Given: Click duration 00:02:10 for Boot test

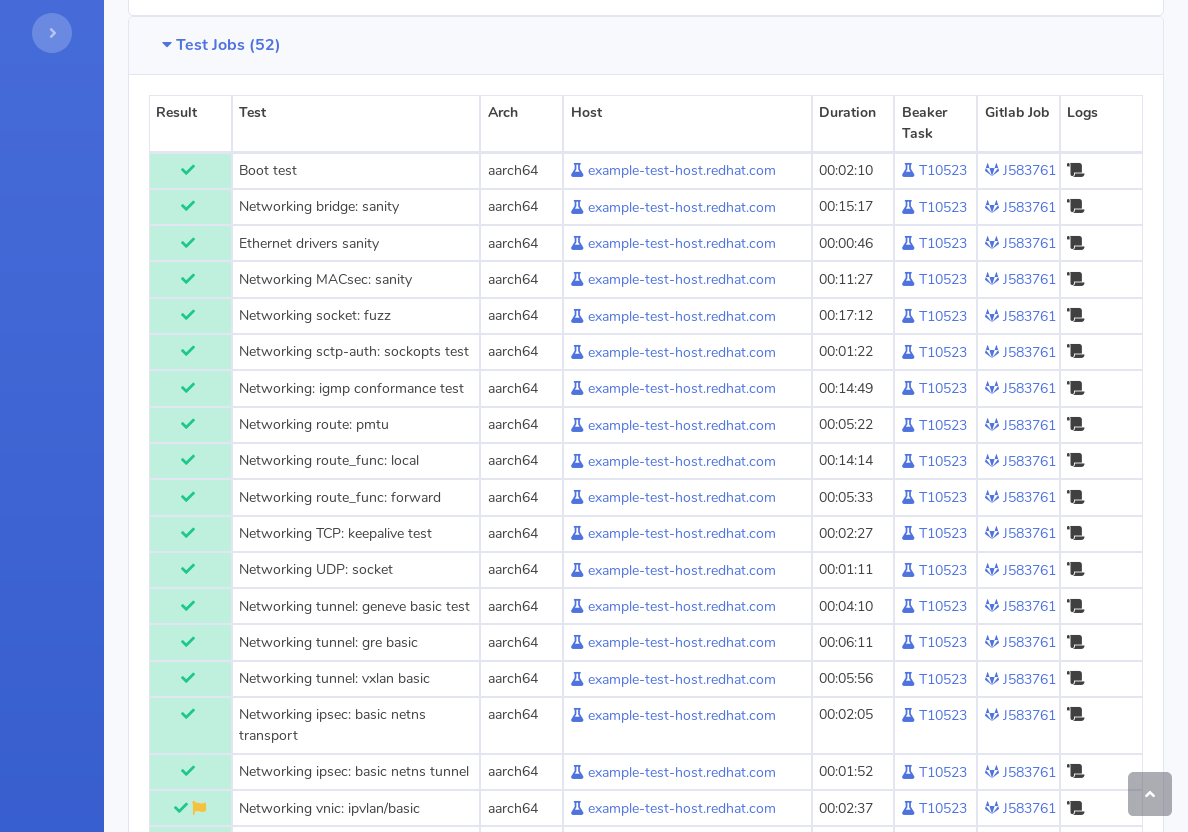Looking at the screenshot, I should pos(846,170).
